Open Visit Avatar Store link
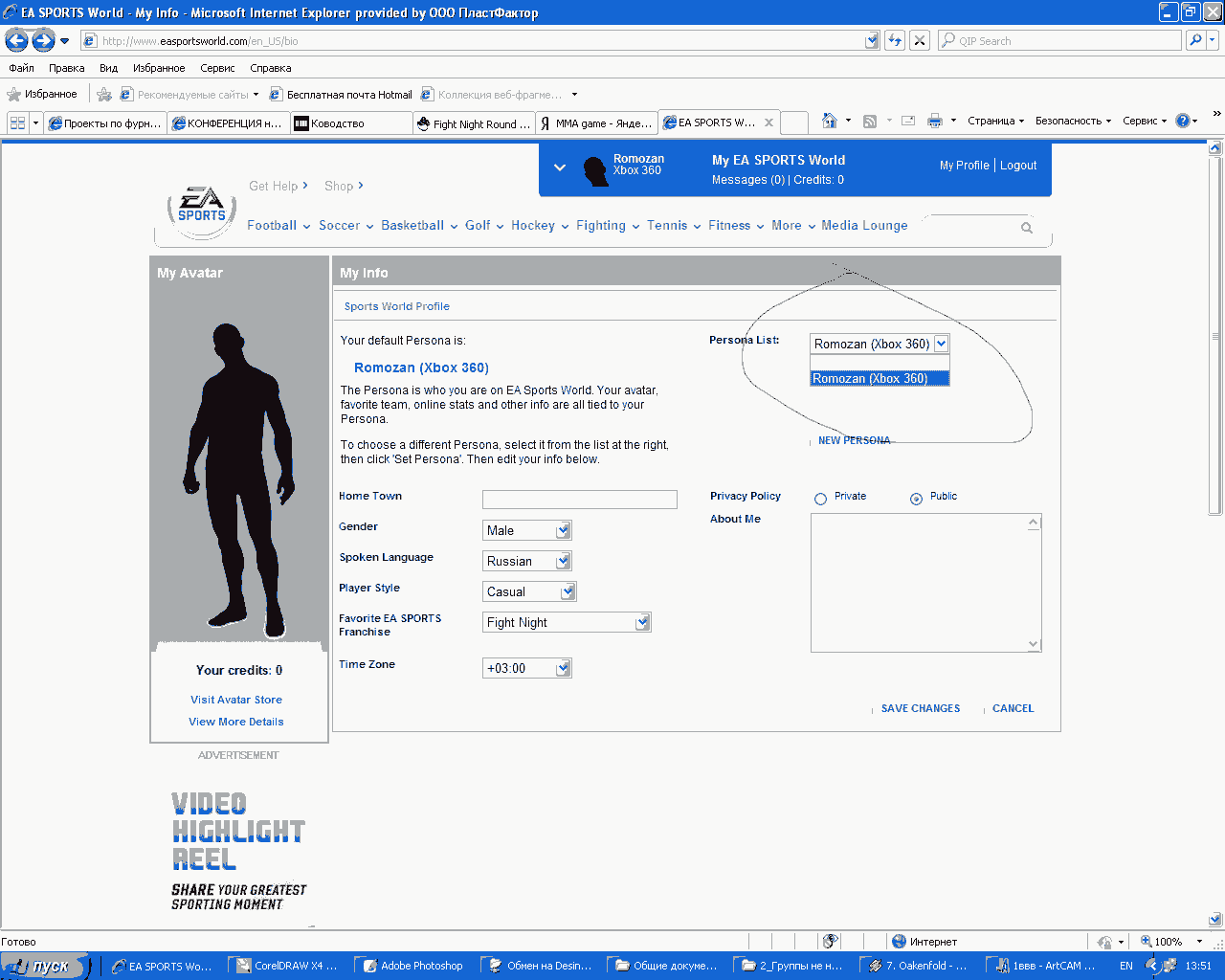Screen dimensions: 1225x980 tap(236, 700)
